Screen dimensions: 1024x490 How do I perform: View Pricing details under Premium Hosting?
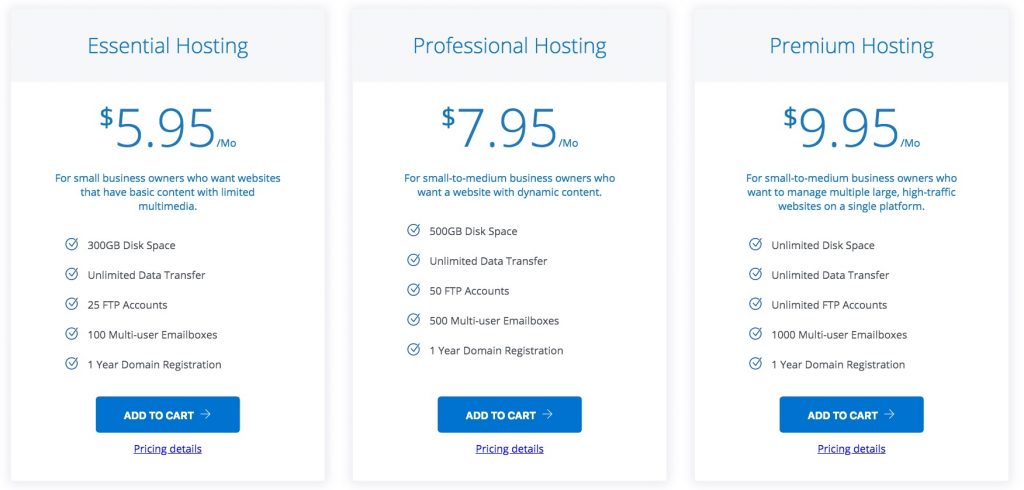(852, 449)
